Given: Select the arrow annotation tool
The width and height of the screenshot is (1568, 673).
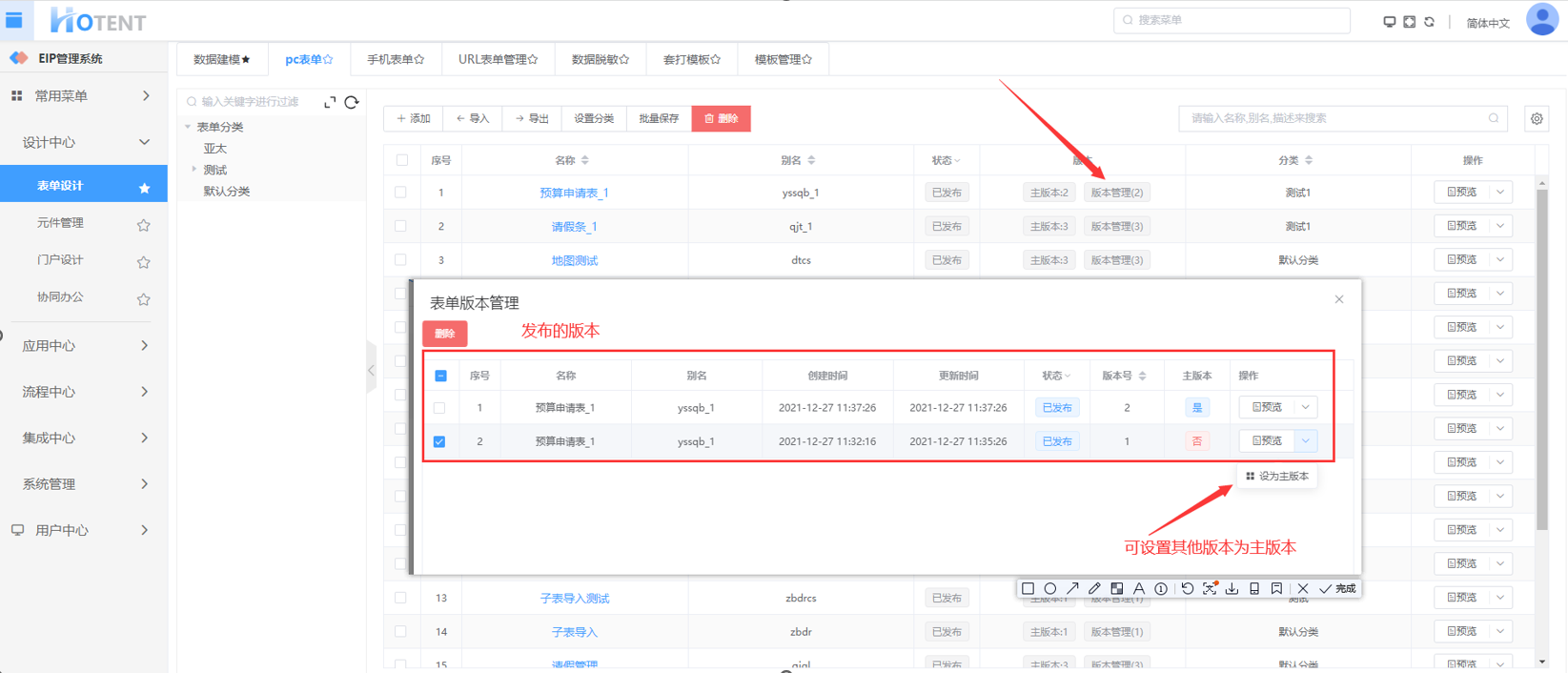Looking at the screenshot, I should pyautogui.click(x=1072, y=589).
